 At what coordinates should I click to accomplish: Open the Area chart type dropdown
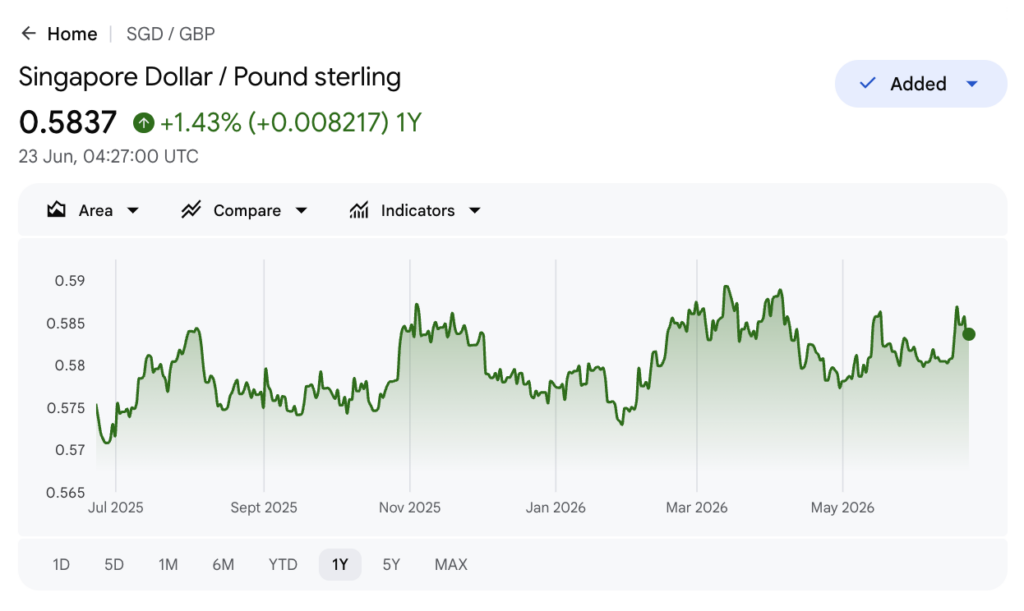pyautogui.click(x=93, y=210)
